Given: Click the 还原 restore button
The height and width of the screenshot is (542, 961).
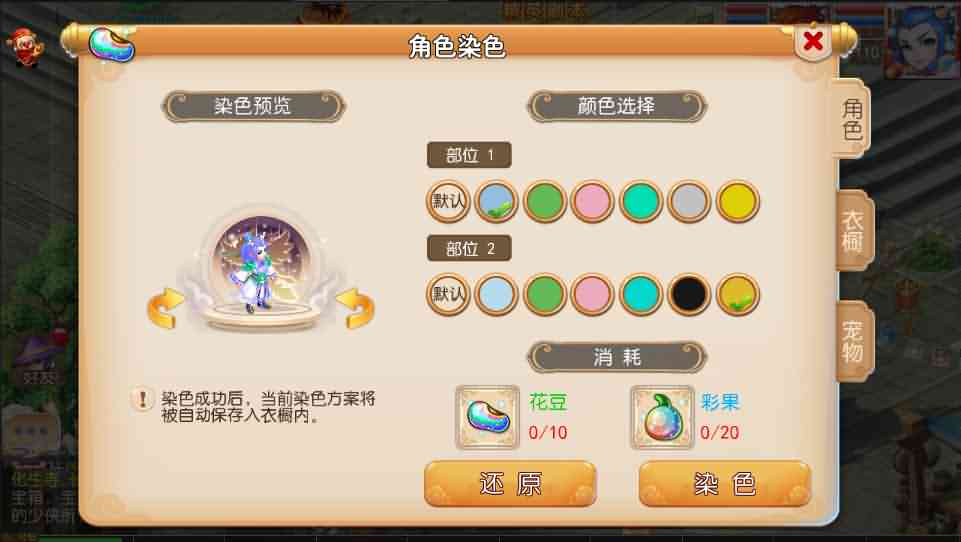Looking at the screenshot, I should click(x=510, y=484).
